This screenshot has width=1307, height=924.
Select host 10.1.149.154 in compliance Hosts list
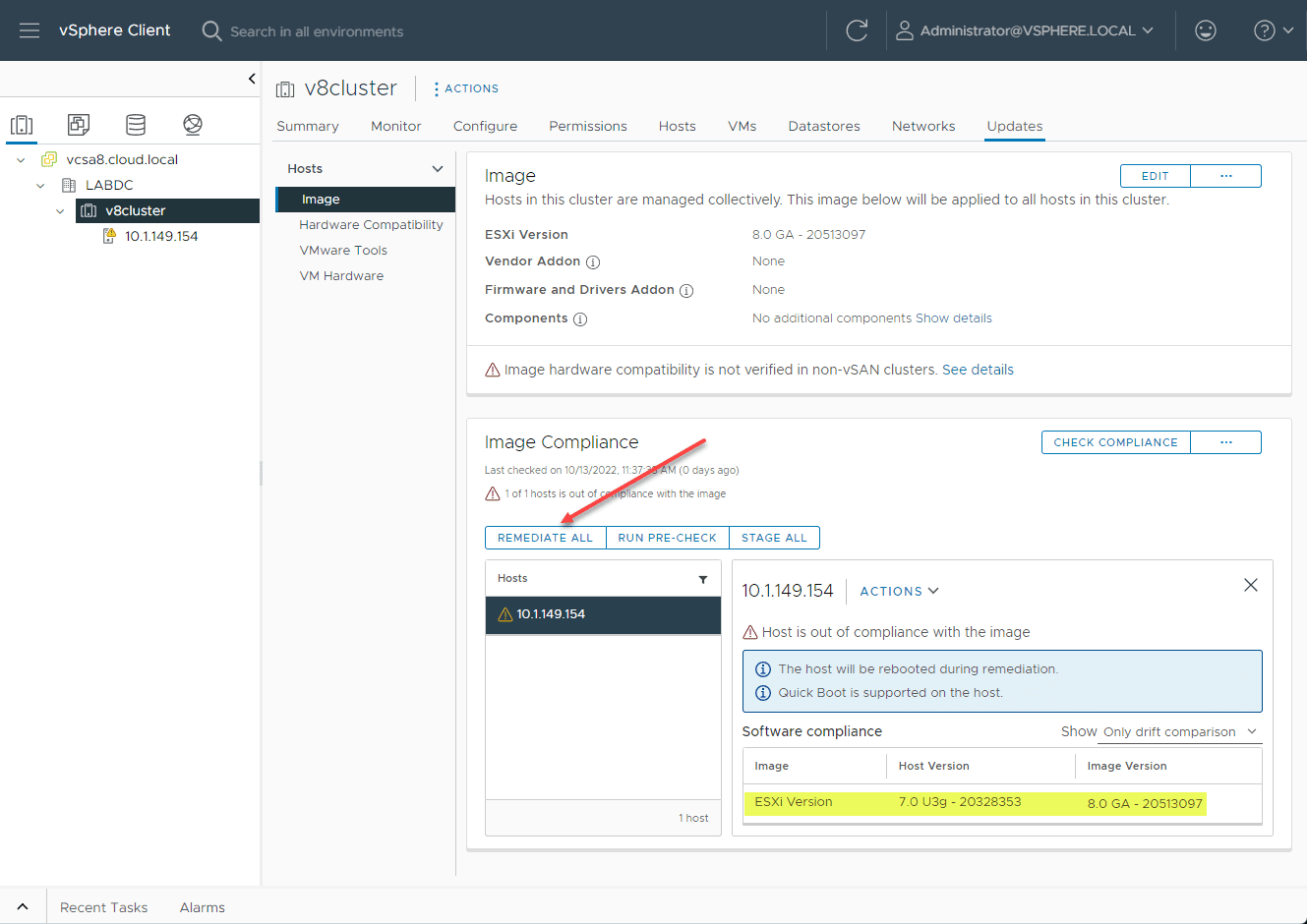pyautogui.click(x=603, y=614)
